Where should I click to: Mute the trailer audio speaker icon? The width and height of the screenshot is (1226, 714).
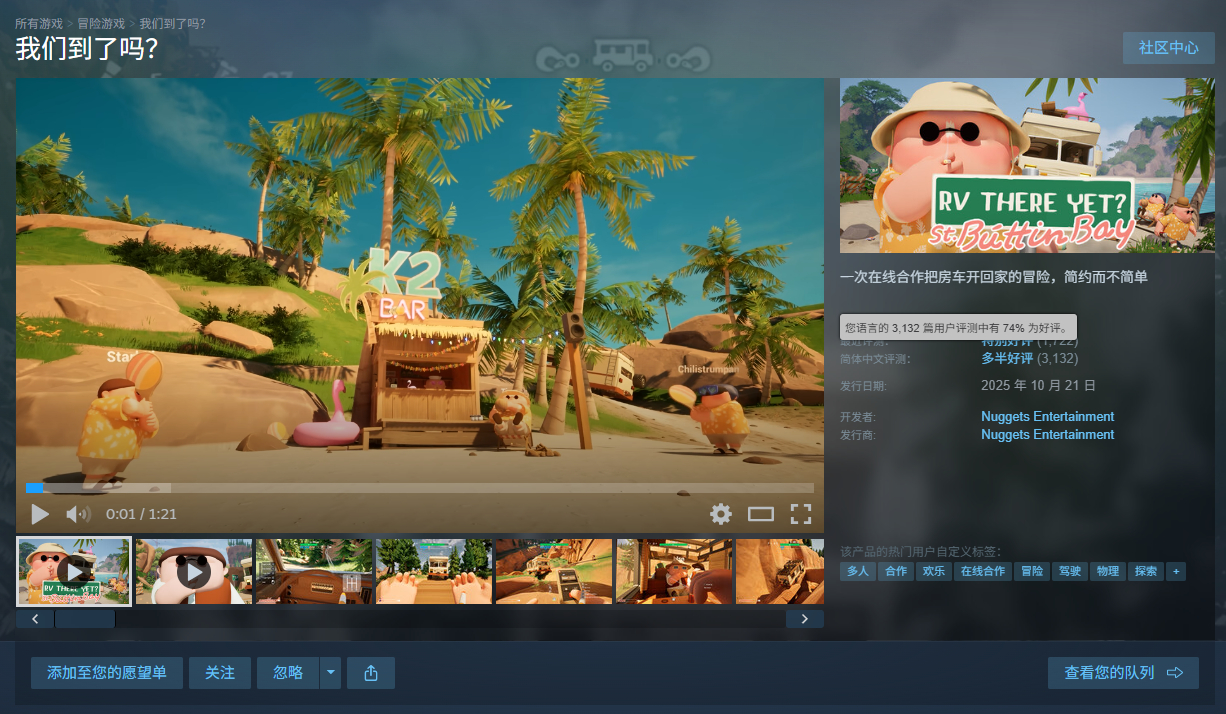pyautogui.click(x=78, y=514)
